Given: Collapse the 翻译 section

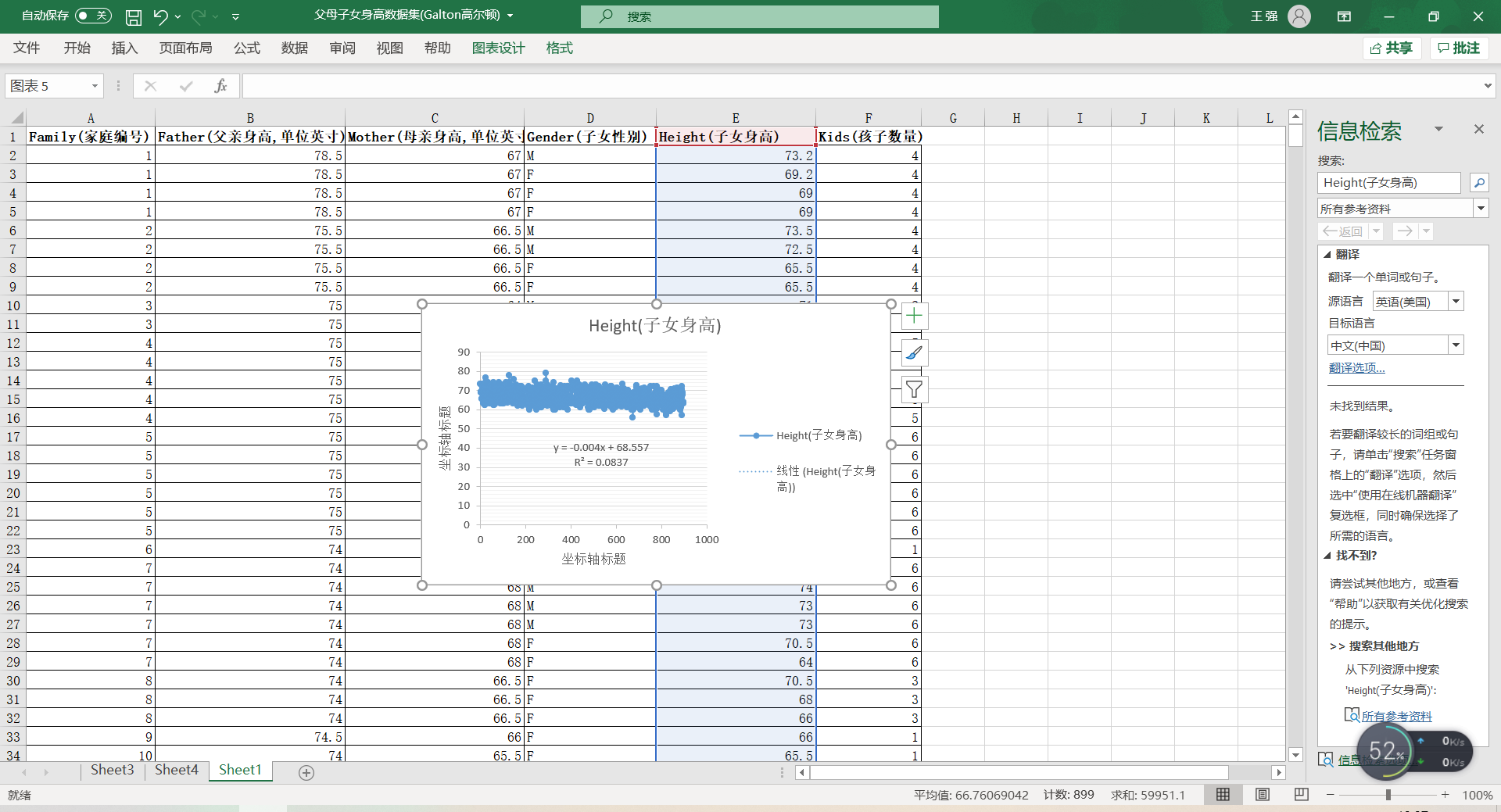Looking at the screenshot, I should [1327, 255].
